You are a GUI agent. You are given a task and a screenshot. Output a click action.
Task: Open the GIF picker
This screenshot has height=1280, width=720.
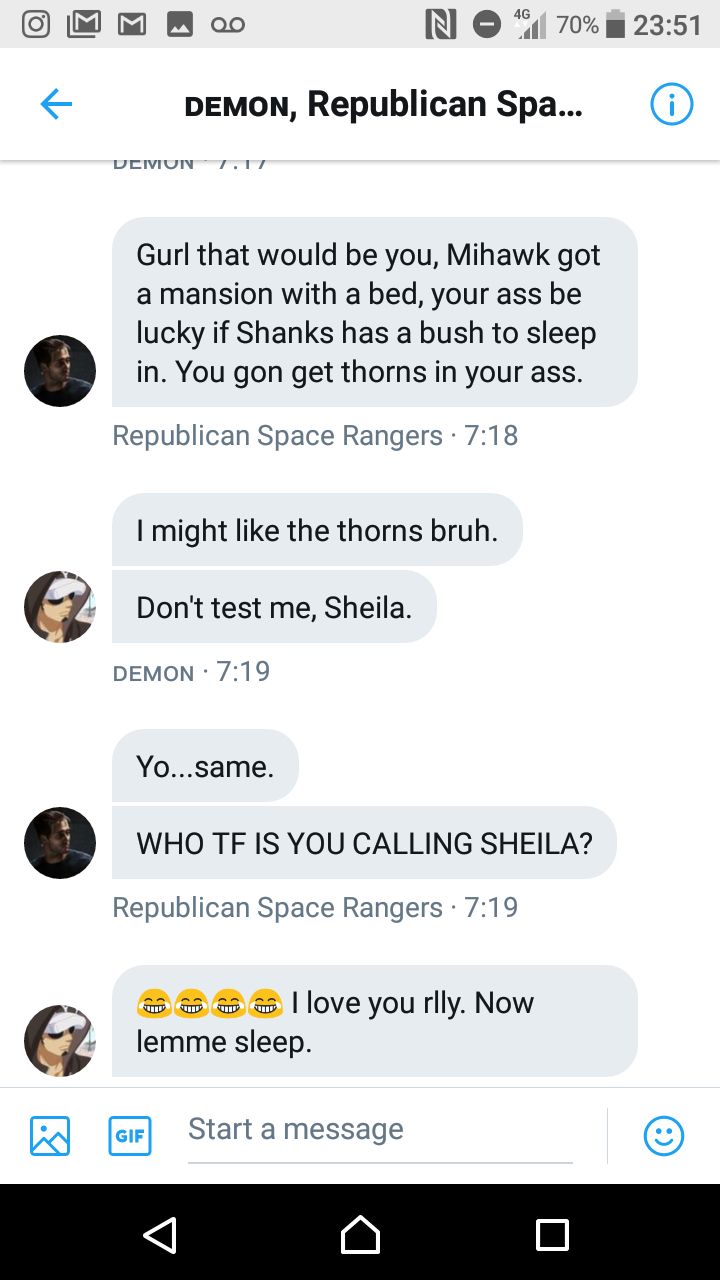click(x=130, y=1135)
